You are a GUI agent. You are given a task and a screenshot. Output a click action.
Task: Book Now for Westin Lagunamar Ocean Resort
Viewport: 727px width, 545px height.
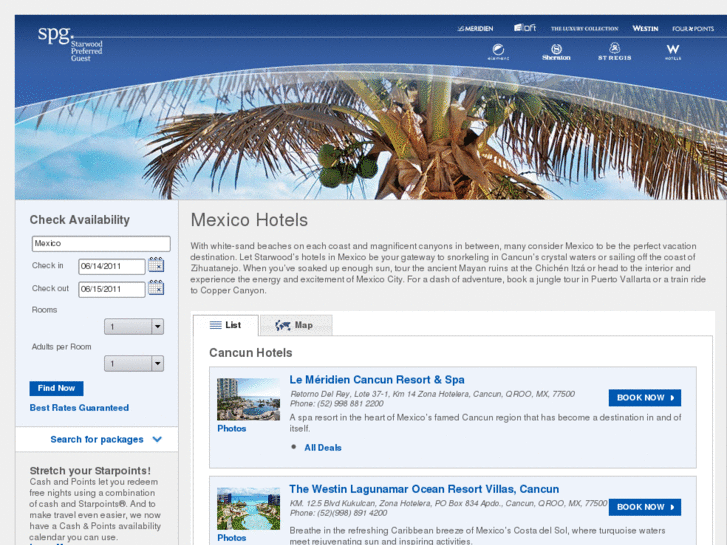pyautogui.click(x=645, y=507)
